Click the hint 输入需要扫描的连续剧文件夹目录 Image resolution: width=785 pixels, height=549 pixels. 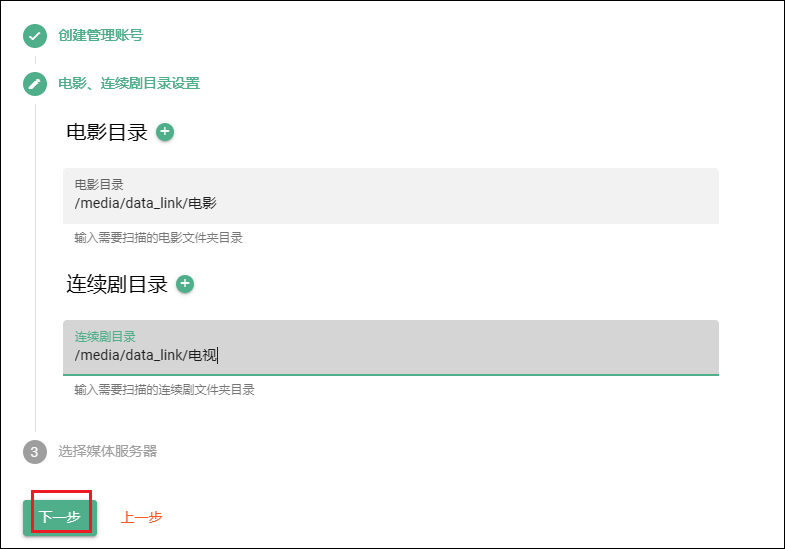point(164,390)
